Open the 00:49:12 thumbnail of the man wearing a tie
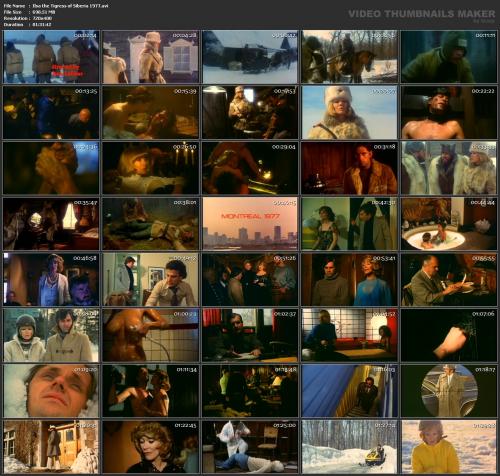The image size is (500, 476). [x=151, y=280]
